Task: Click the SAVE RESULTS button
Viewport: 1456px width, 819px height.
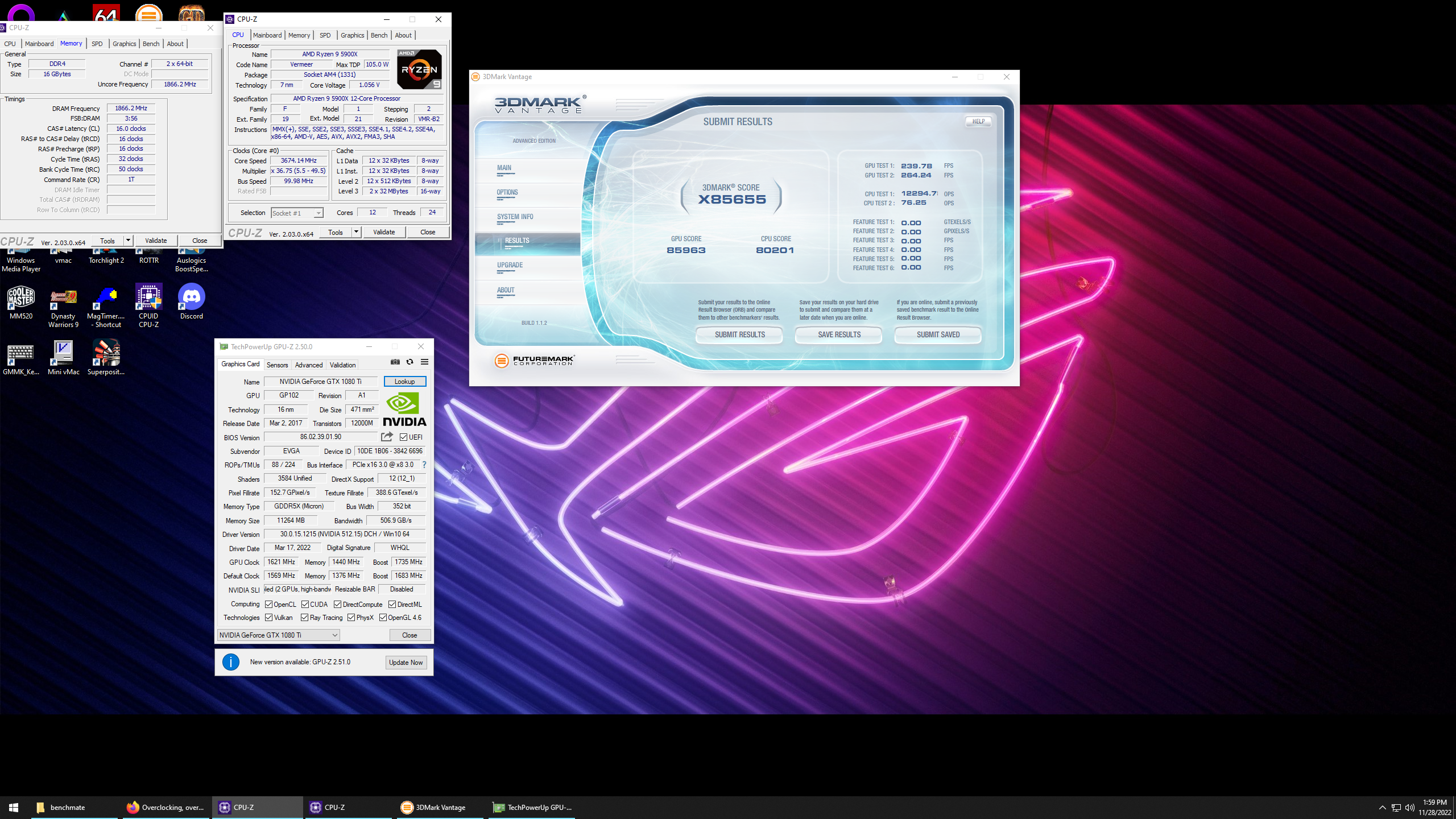Action: [839, 335]
